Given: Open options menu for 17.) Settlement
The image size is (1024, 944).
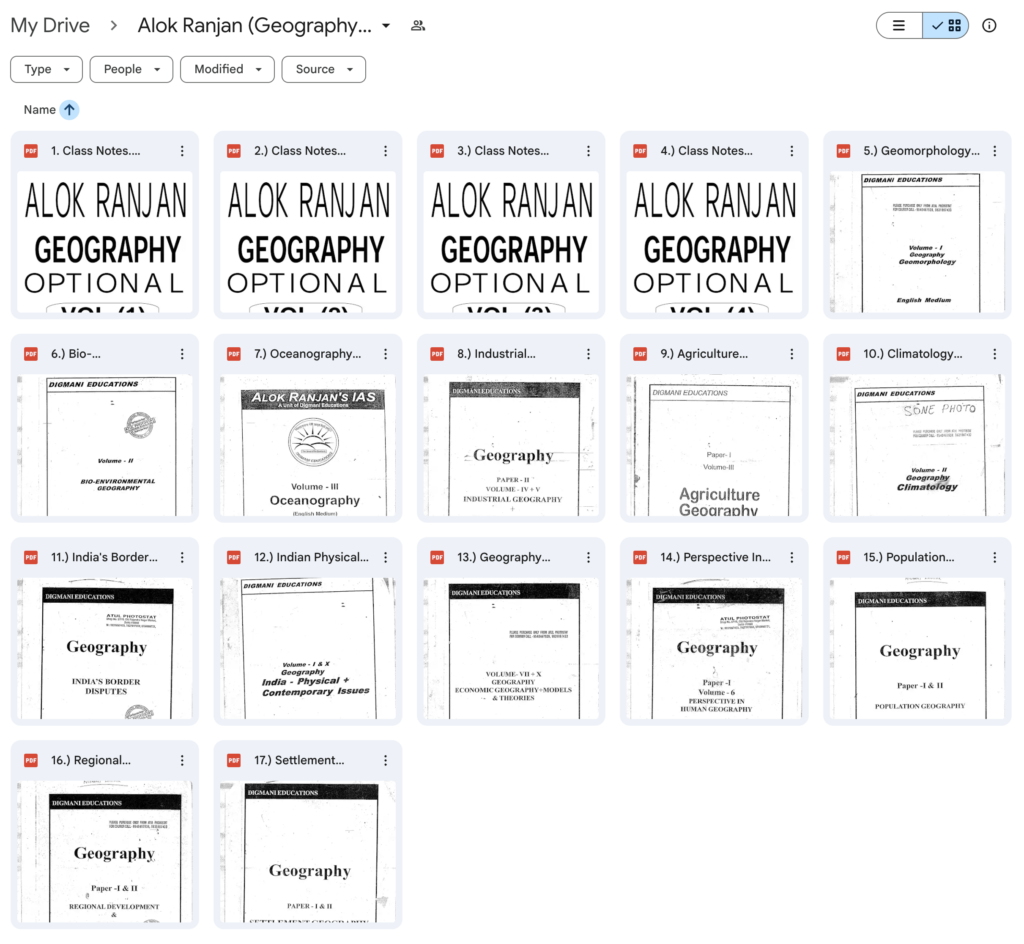Looking at the screenshot, I should click(x=385, y=759).
